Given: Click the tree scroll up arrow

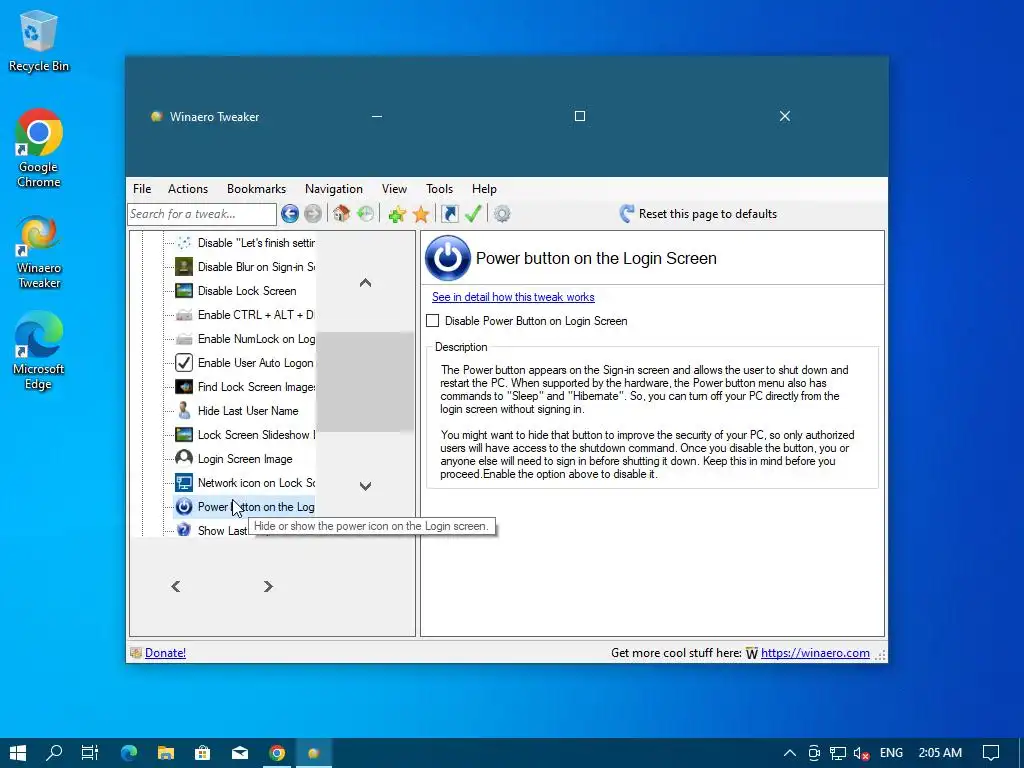Looking at the screenshot, I should 366,283.
